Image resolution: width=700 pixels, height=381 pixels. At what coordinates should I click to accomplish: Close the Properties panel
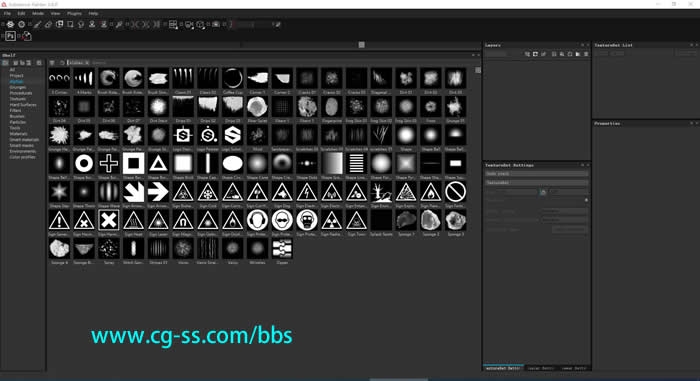tap(696, 123)
